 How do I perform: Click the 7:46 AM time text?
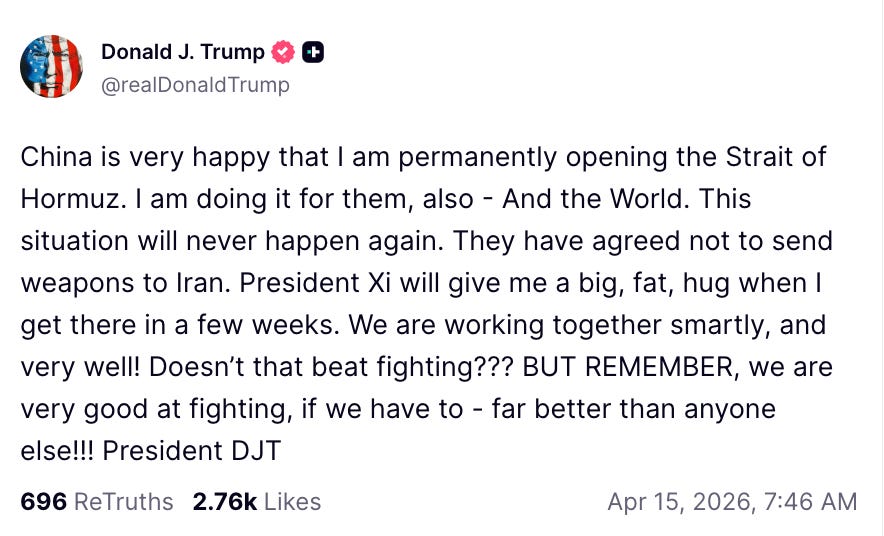pos(811,502)
